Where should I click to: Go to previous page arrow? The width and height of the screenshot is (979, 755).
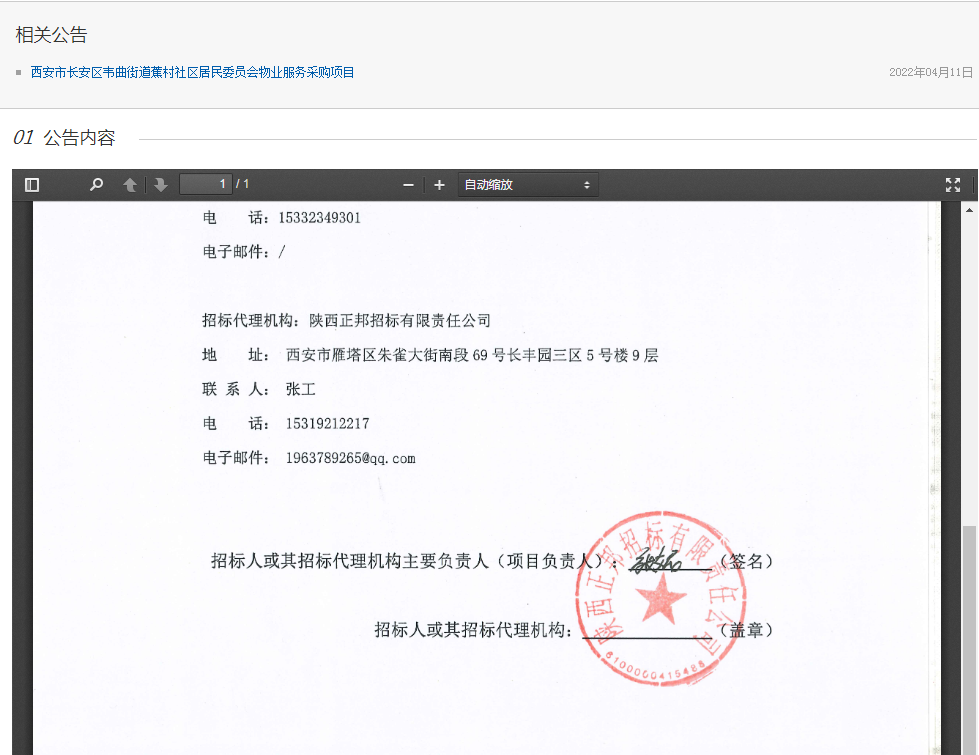coord(130,185)
